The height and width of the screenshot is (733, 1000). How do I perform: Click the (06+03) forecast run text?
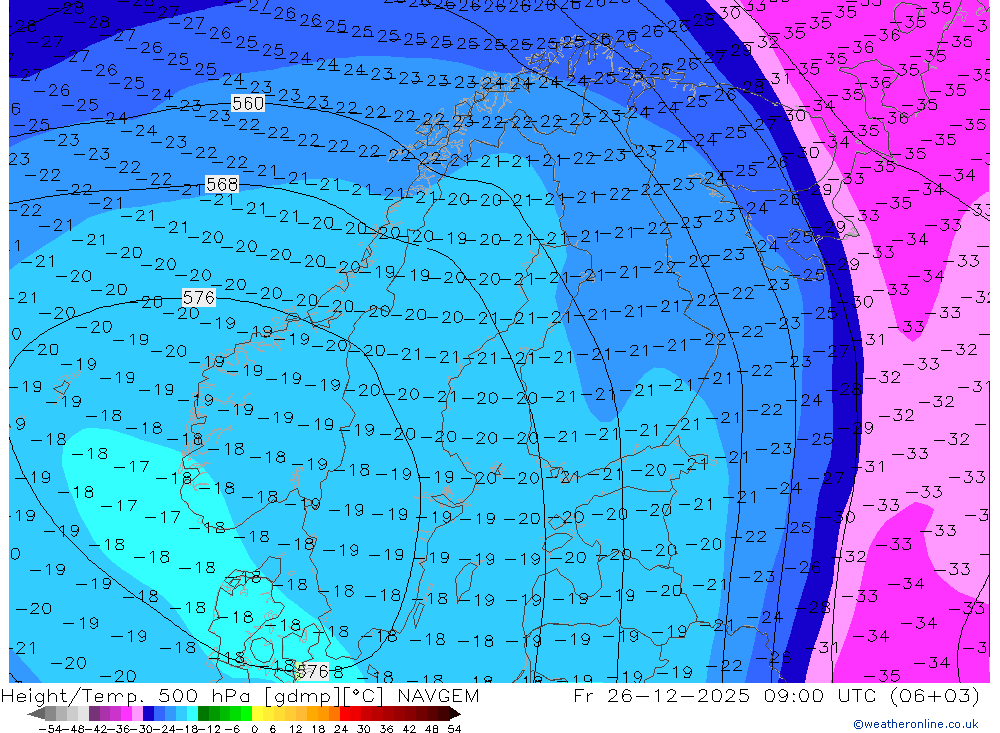[934, 695]
